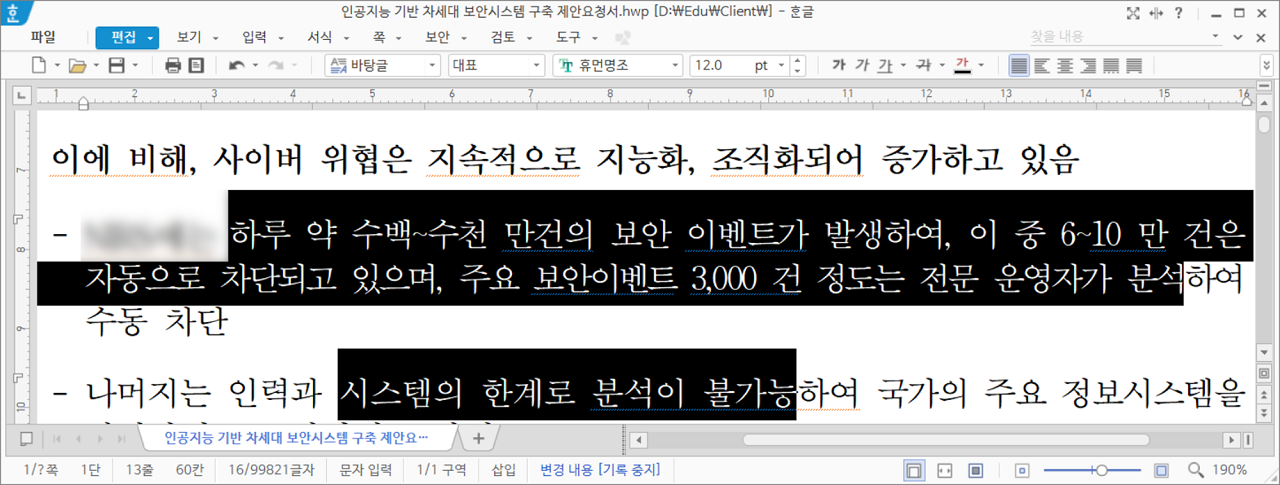Open the 보기 menu
1280x485 pixels.
tap(189, 38)
